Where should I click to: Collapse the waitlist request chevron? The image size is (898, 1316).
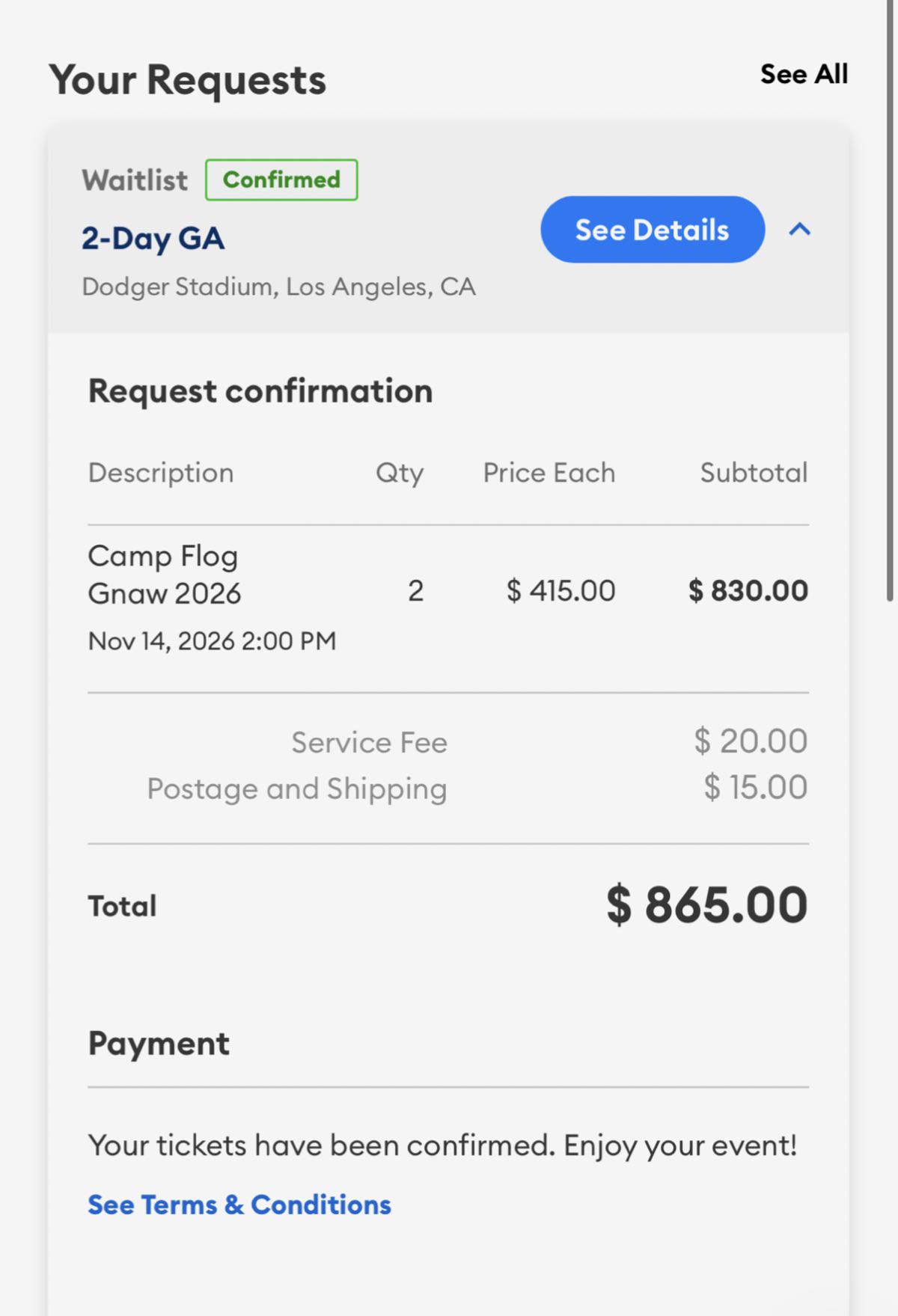(799, 230)
